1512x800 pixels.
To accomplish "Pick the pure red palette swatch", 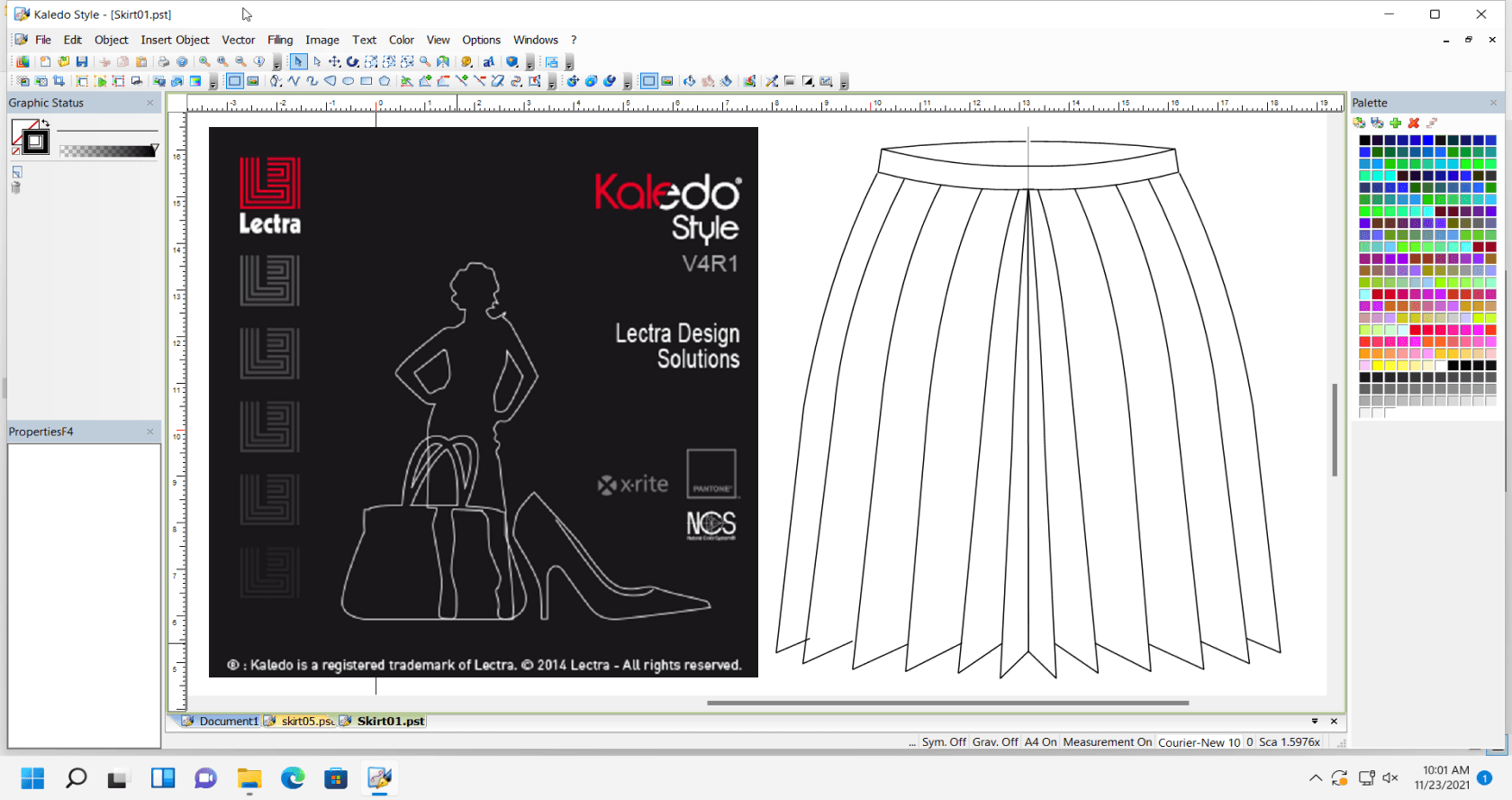I will (x=1417, y=329).
